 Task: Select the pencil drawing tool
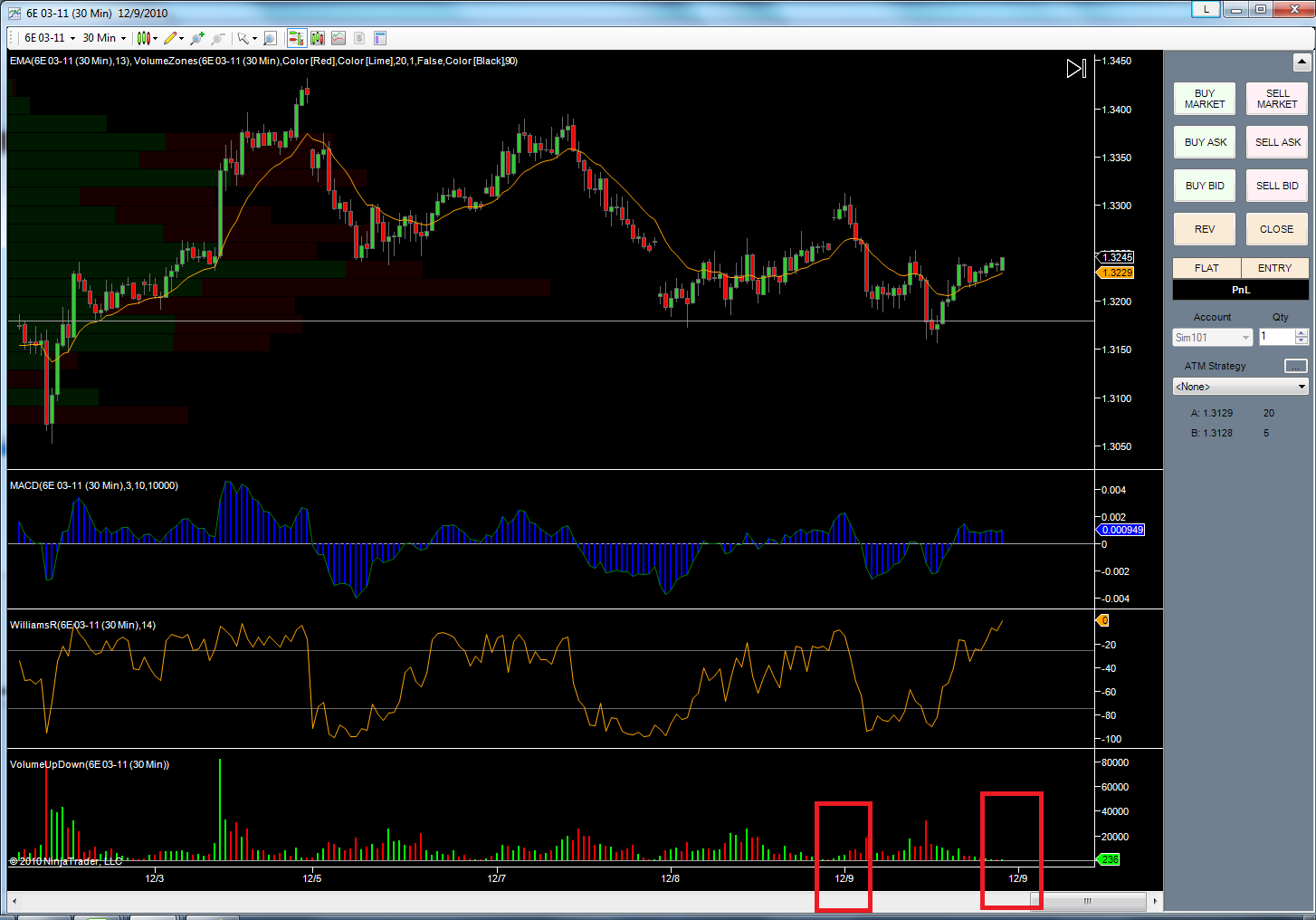pos(170,38)
